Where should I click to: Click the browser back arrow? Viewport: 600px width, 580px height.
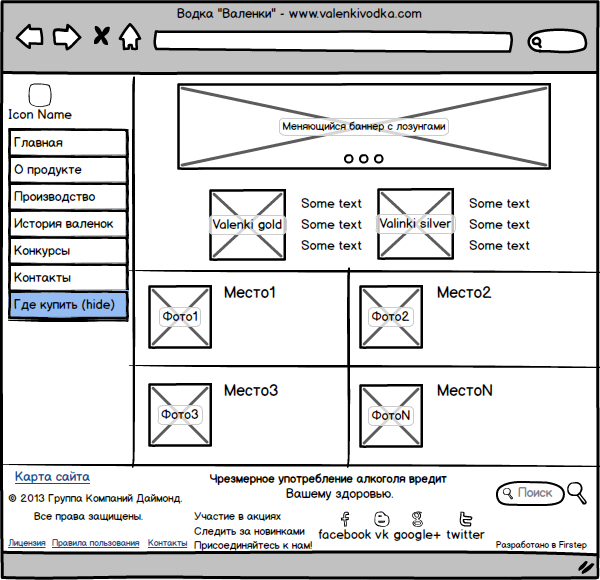tap(29, 36)
